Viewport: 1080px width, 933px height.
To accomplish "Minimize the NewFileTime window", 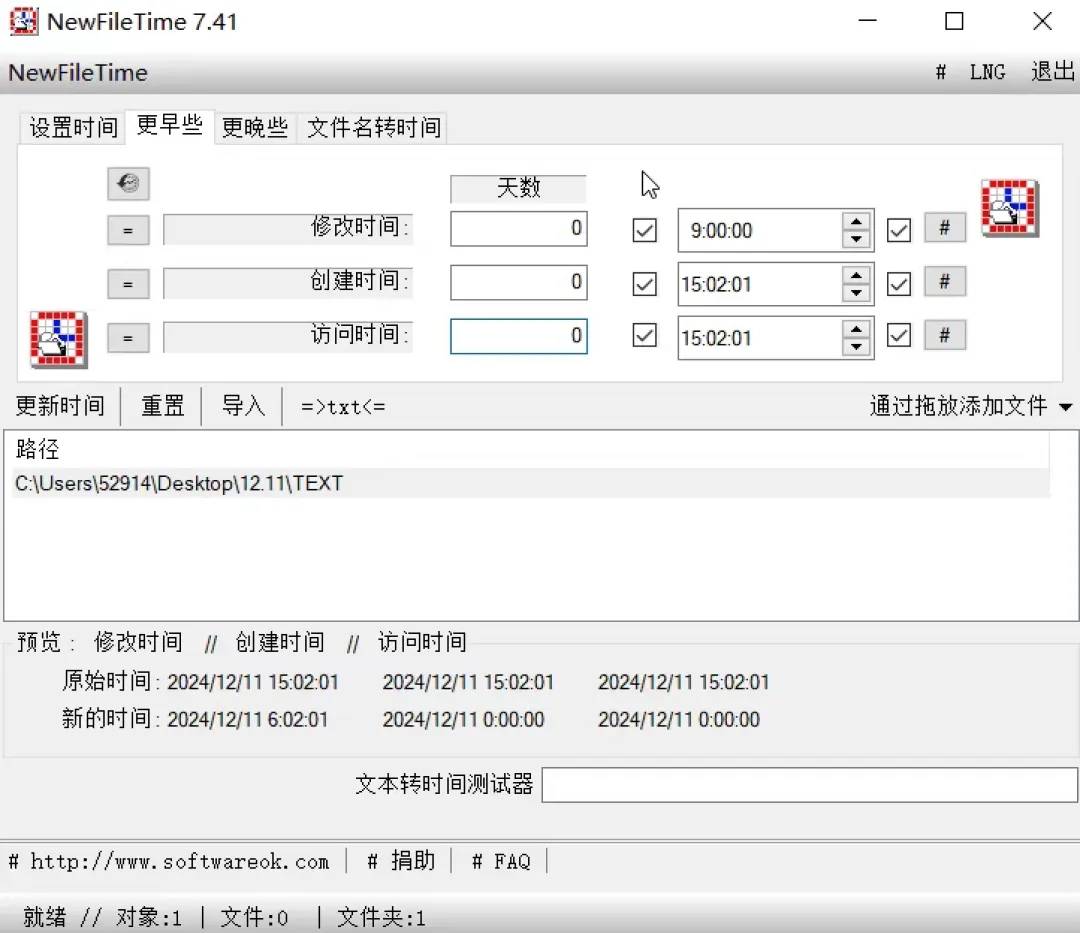I will coord(868,21).
